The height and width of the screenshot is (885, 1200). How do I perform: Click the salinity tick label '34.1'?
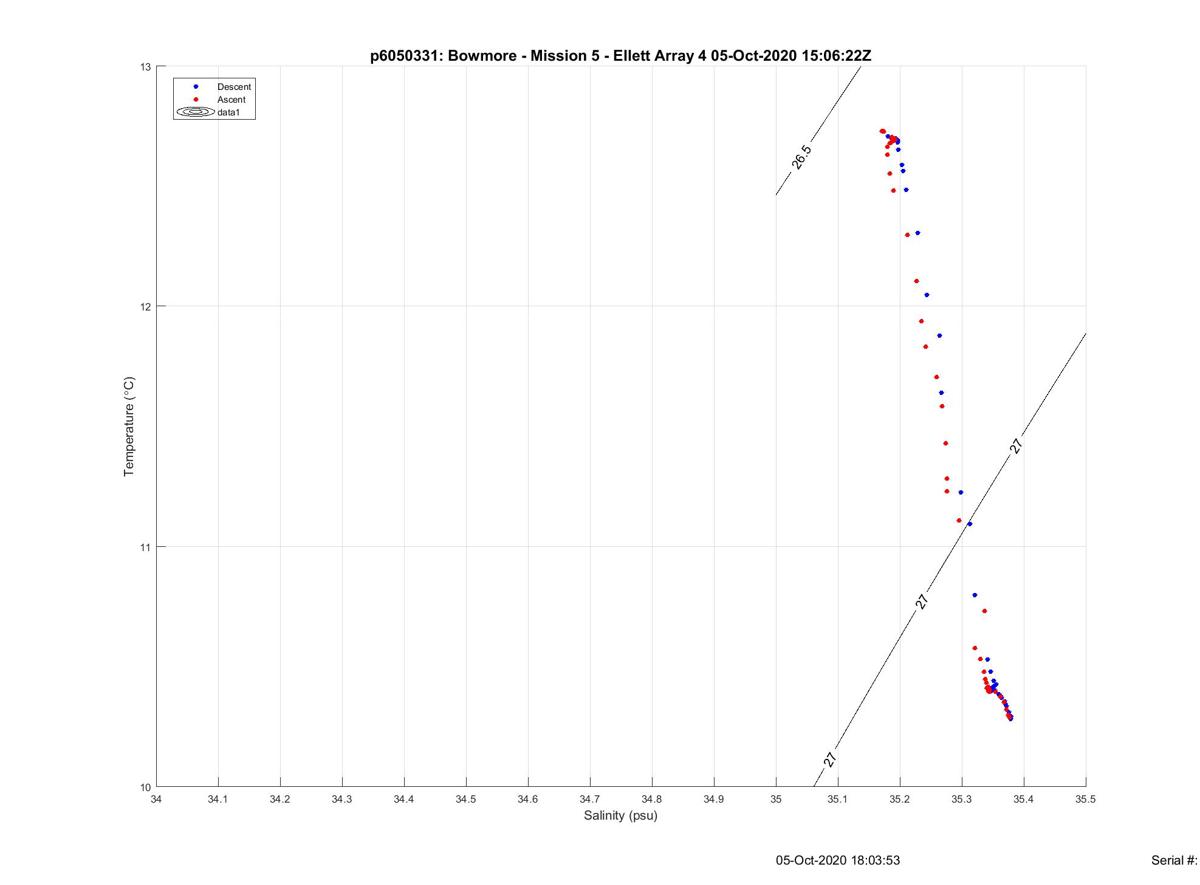coord(218,800)
